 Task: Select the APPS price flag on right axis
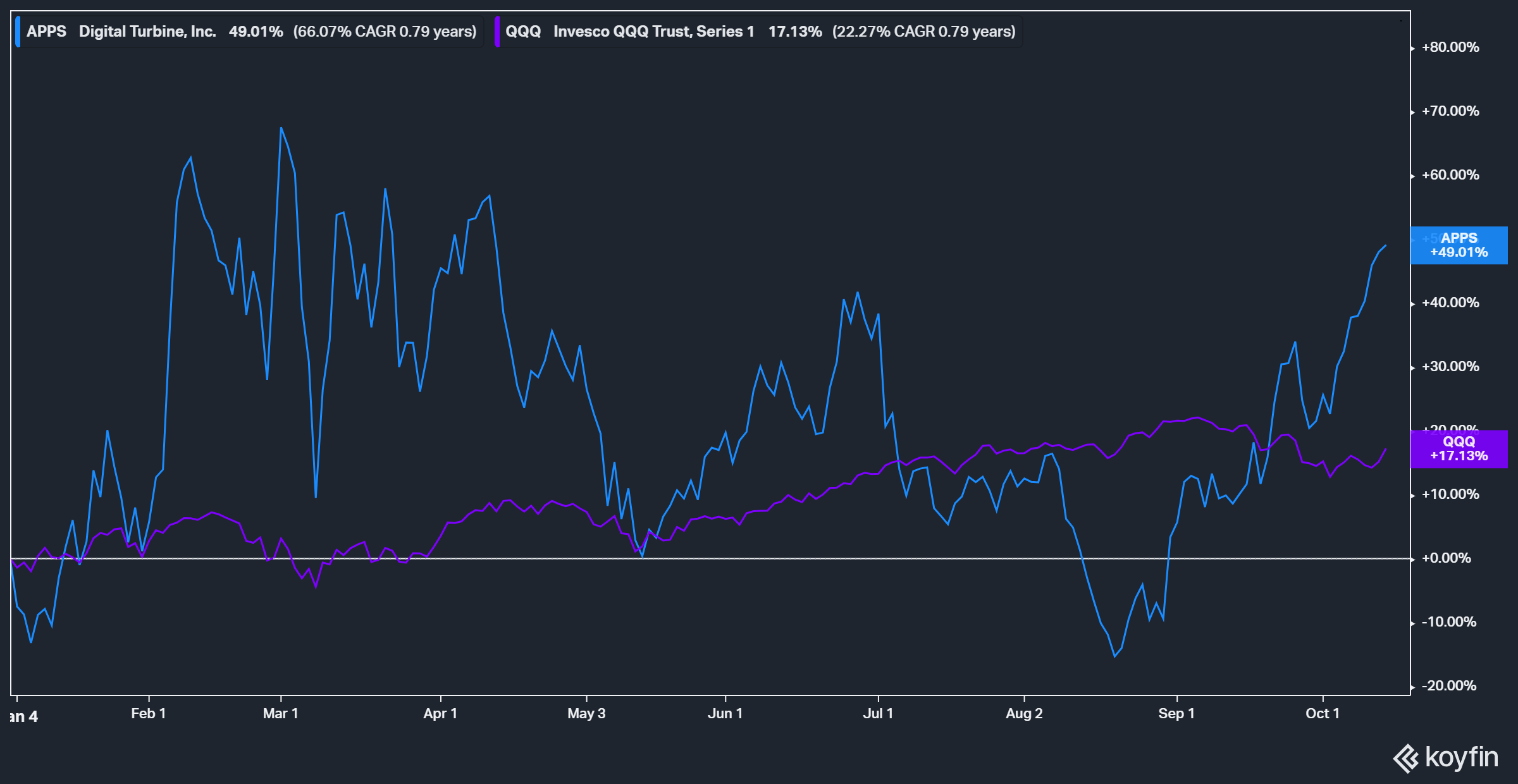(x=1458, y=245)
